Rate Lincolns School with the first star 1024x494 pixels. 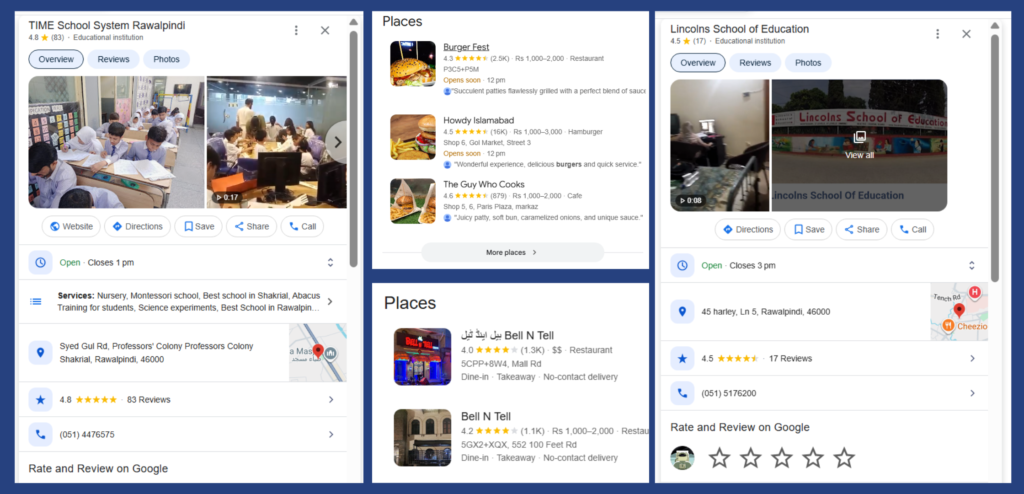pyautogui.click(x=719, y=458)
